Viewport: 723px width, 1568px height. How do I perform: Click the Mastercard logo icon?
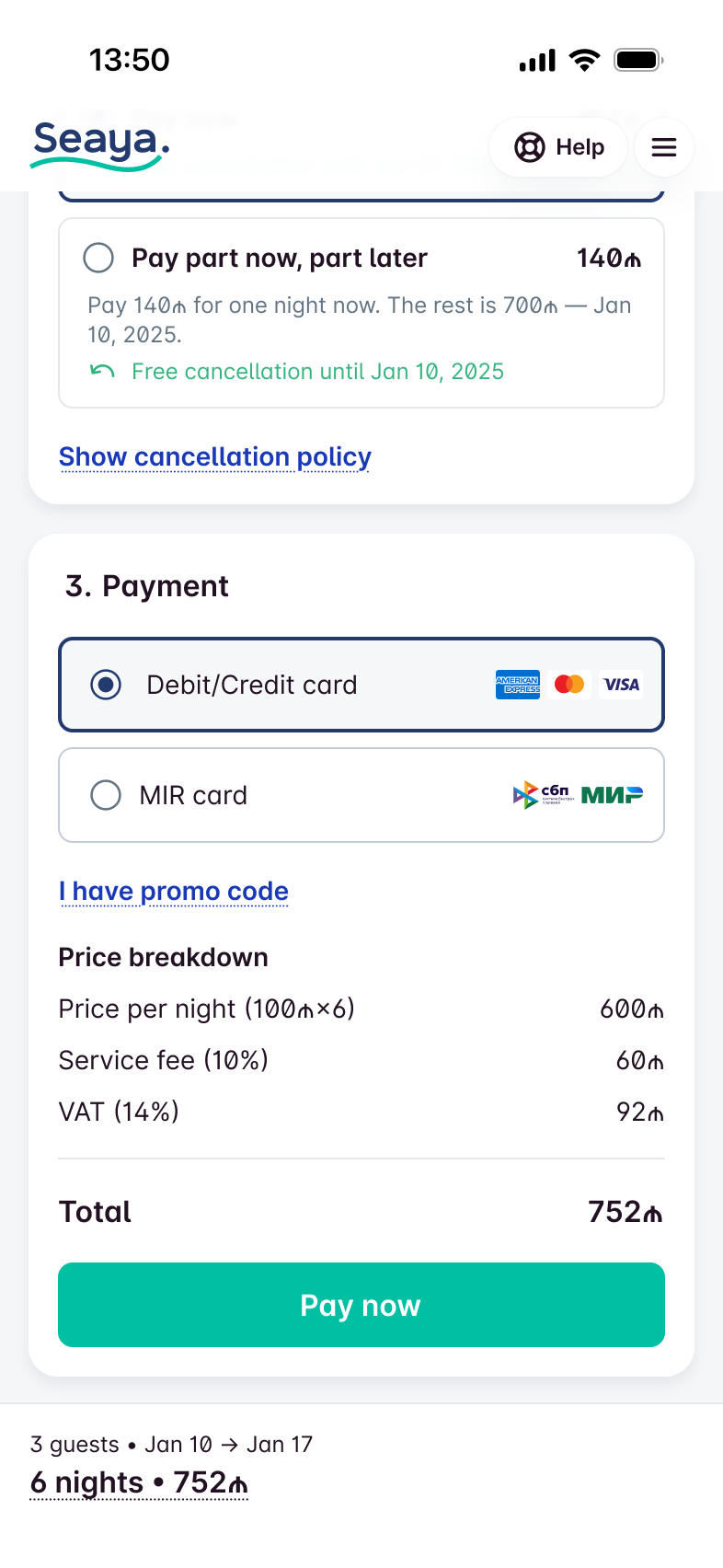(x=569, y=685)
